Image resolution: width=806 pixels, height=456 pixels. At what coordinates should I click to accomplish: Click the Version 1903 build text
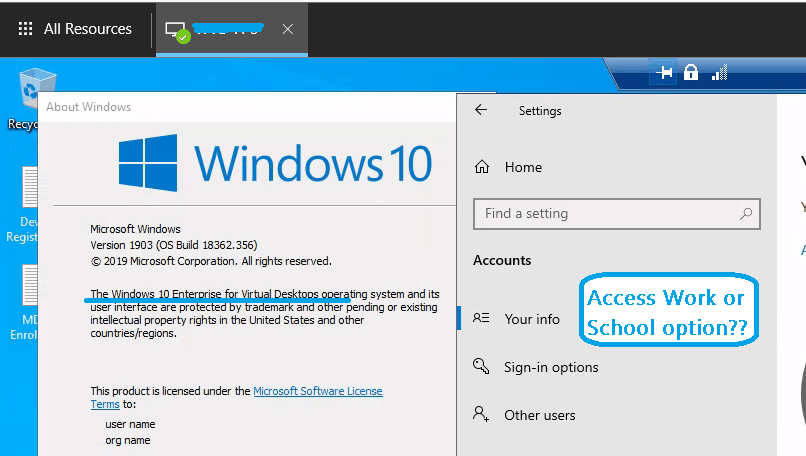[x=174, y=245]
